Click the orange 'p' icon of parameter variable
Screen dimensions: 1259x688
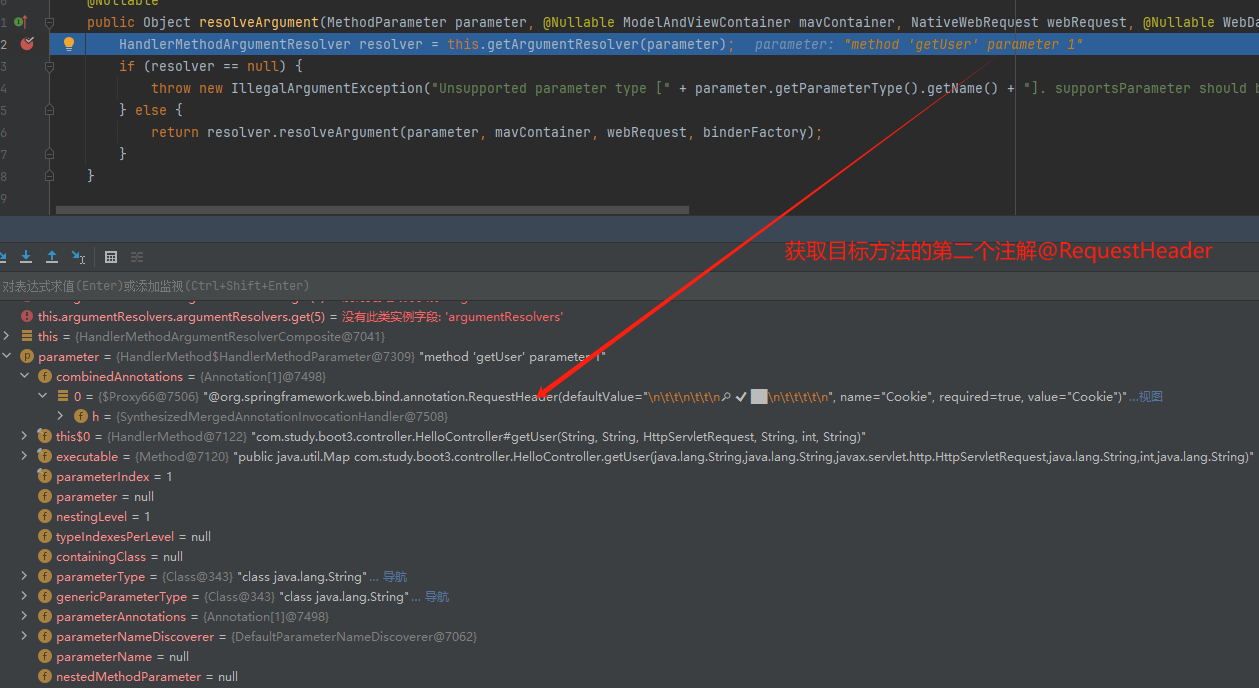(x=27, y=356)
